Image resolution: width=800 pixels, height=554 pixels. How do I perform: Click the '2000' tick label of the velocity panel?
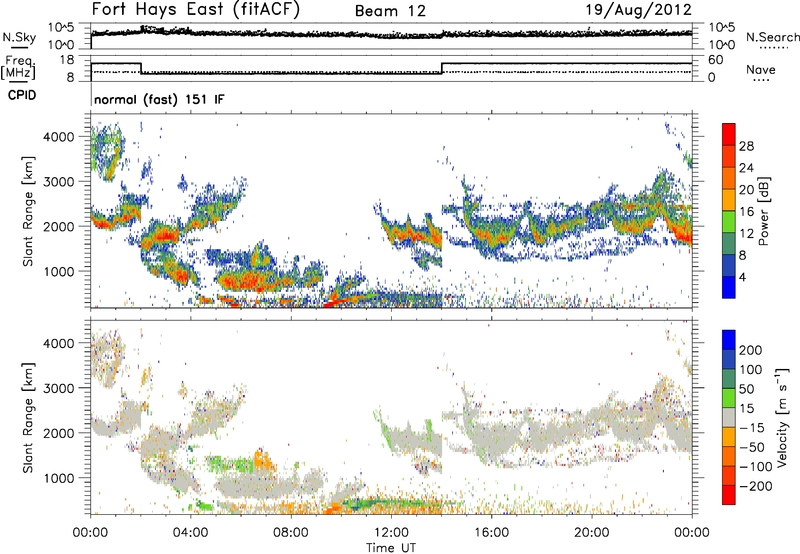59,433
